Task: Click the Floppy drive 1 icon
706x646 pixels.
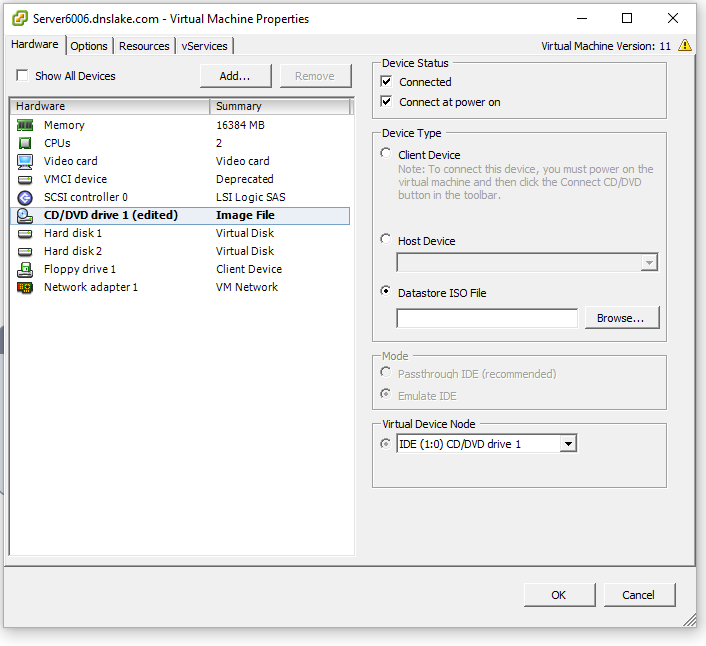Action: point(25,269)
